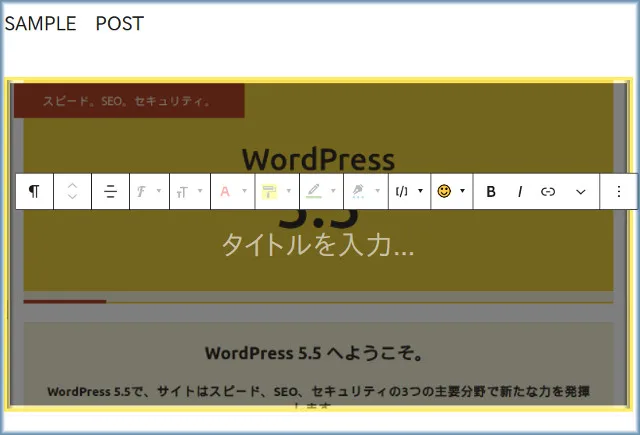Expand the background color dropdown arrow

point(289,191)
